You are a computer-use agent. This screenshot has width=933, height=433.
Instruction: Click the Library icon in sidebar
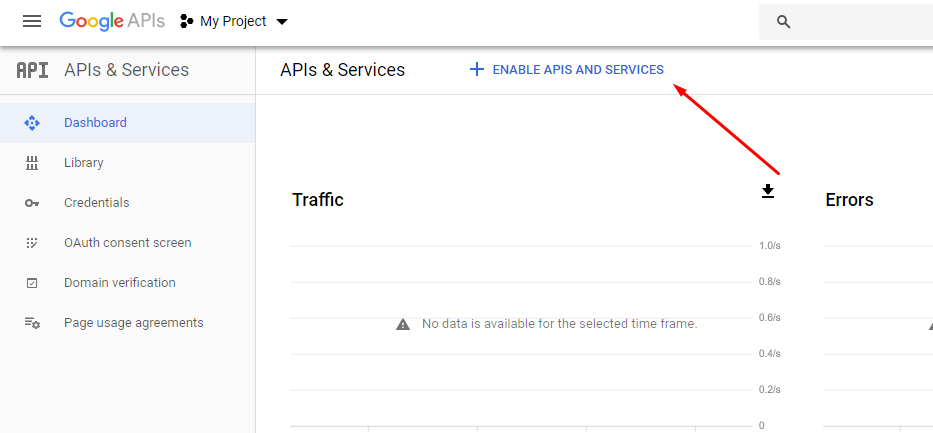[31, 163]
